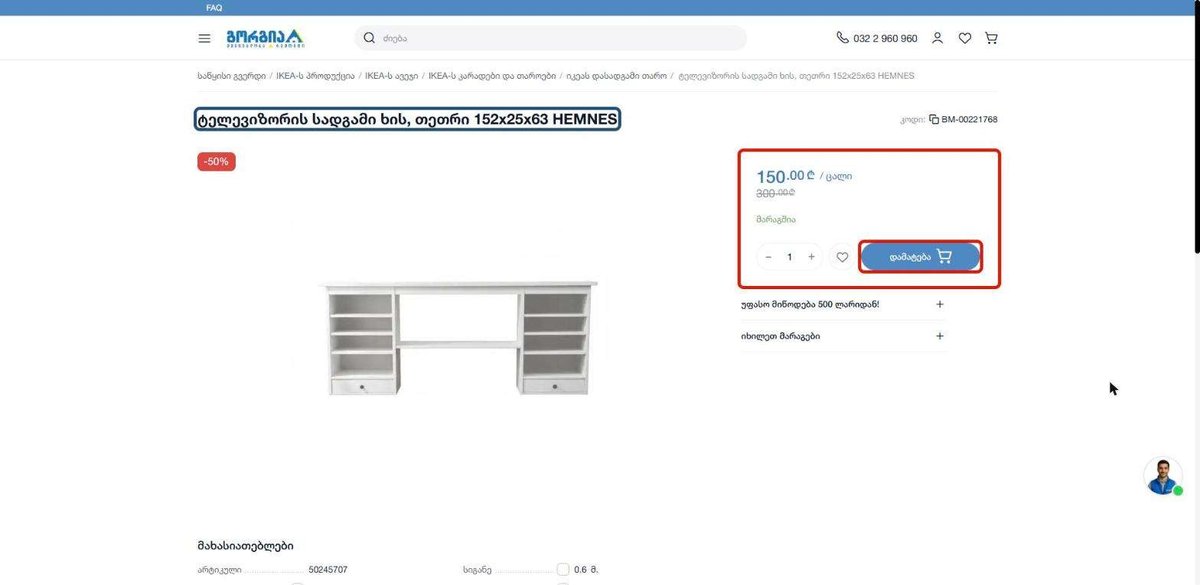1200x585 pixels.
Task: Open IKEA-ს კარადები და თაროები breadcrumb
Action: [x=492, y=76]
